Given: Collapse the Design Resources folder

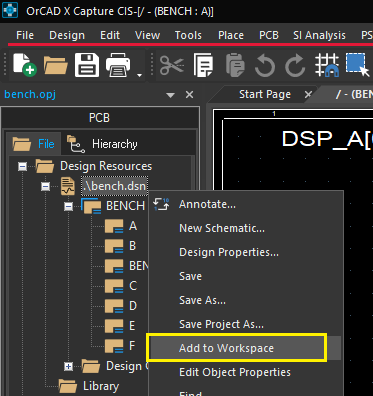Looking at the screenshot, I should 22,166.
